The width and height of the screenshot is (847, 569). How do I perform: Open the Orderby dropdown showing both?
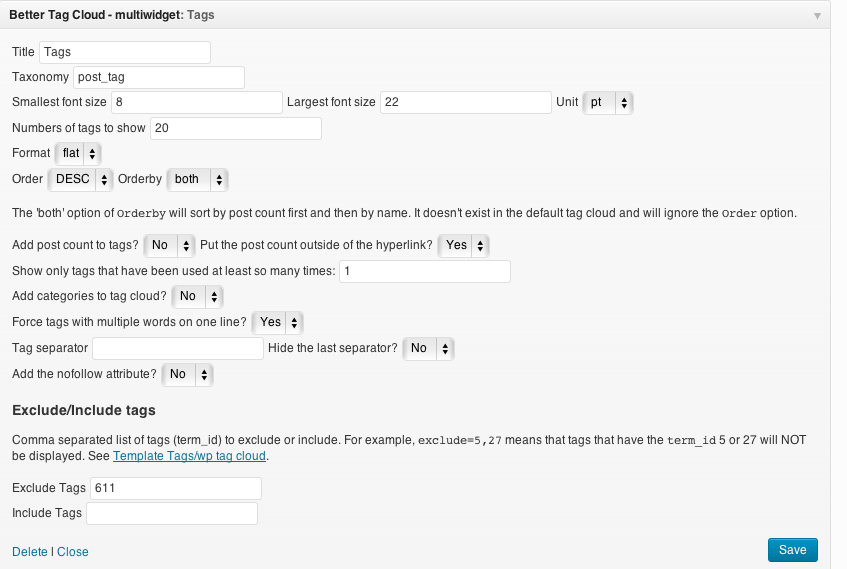197,179
